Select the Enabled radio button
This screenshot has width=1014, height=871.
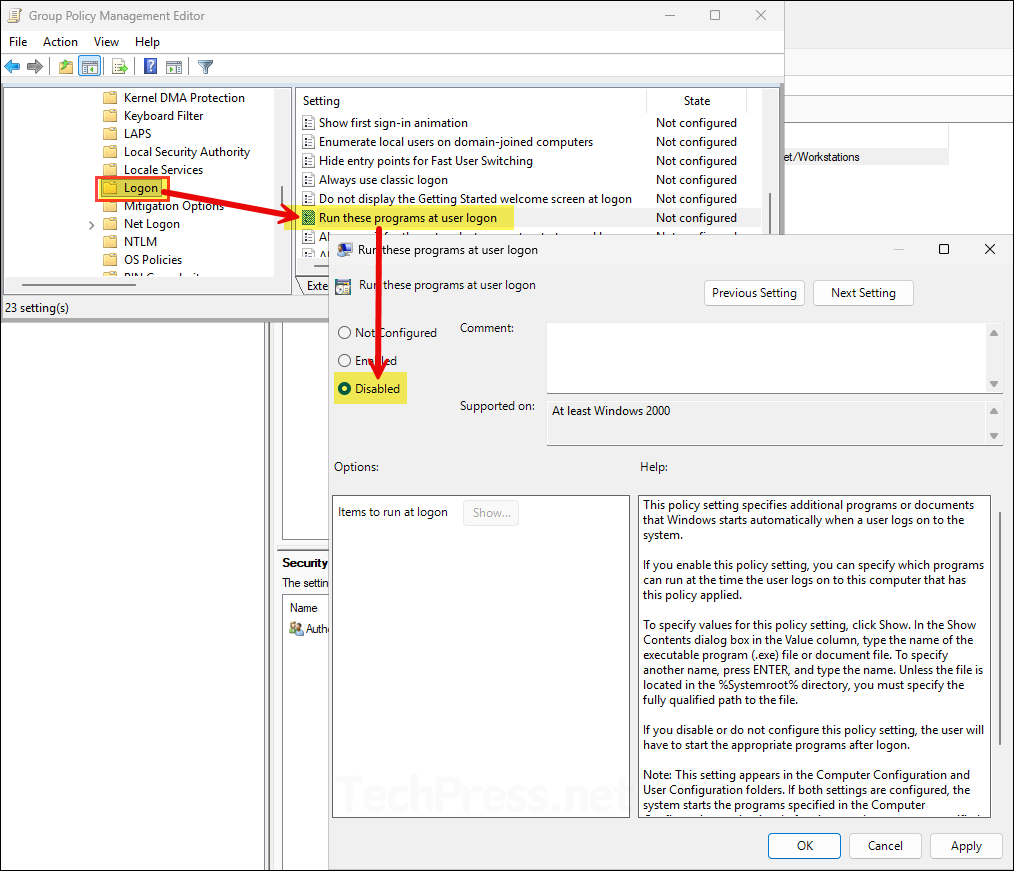click(x=344, y=360)
